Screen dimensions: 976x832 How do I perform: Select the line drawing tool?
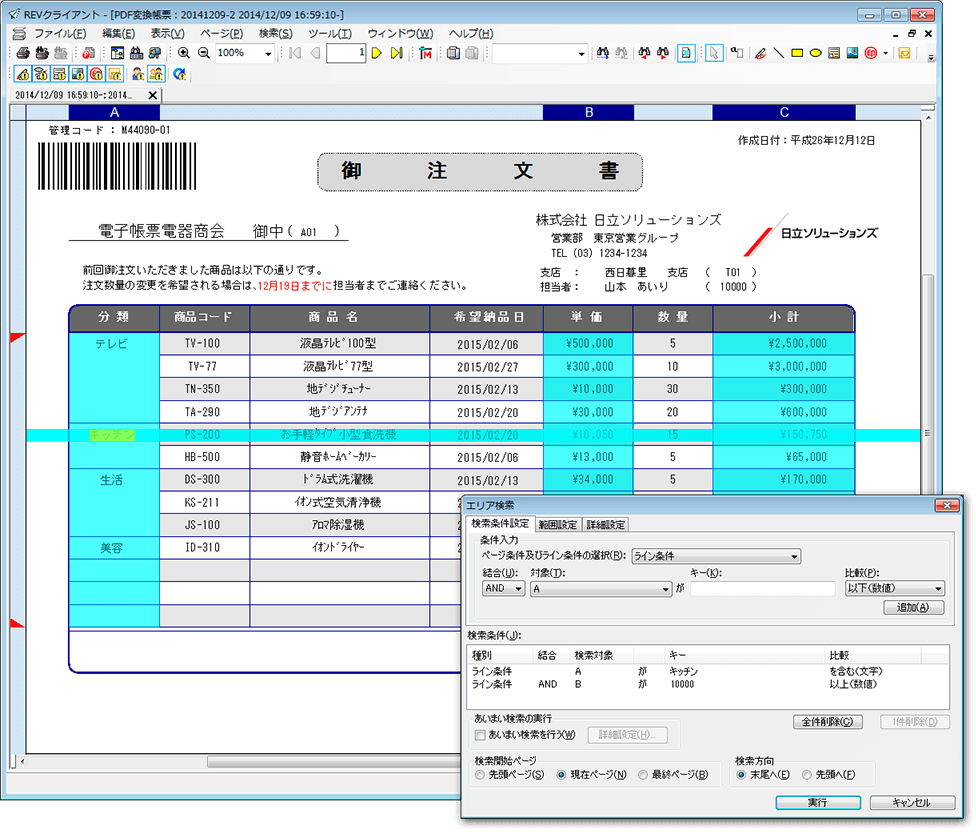(x=779, y=53)
